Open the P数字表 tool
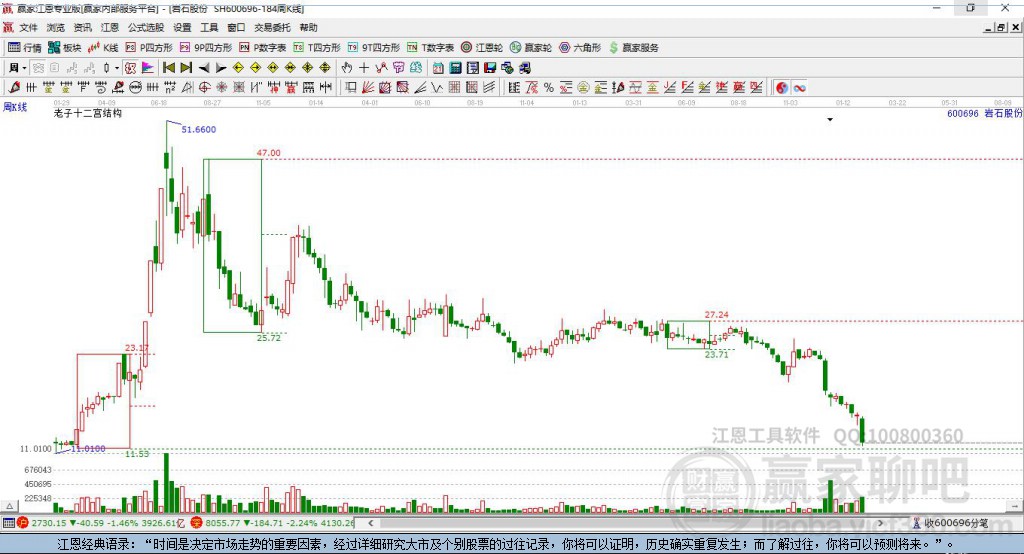 [263, 48]
